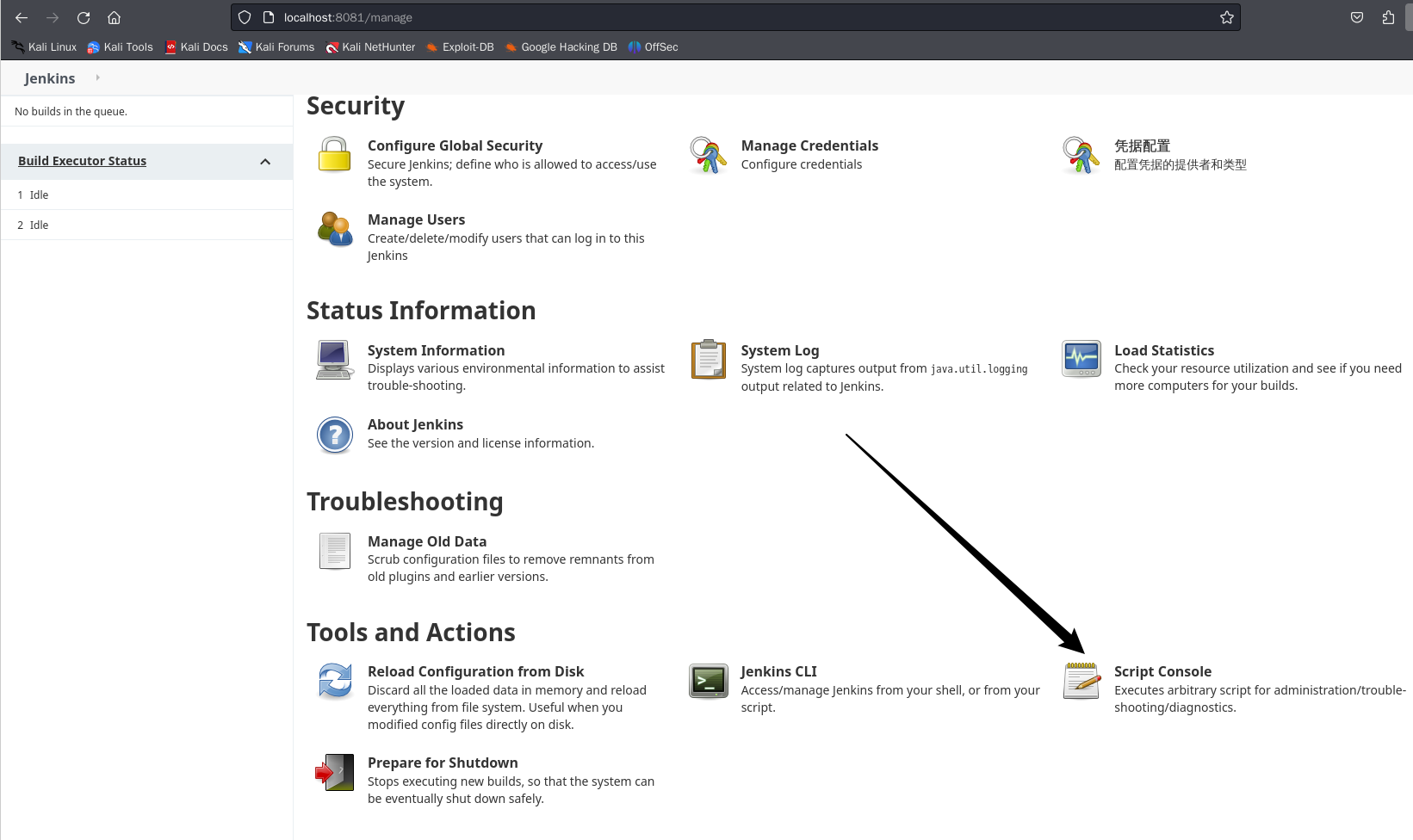Click the Jenkins CLI terminal icon
Screen dimensions: 1413x840
[709, 682]
